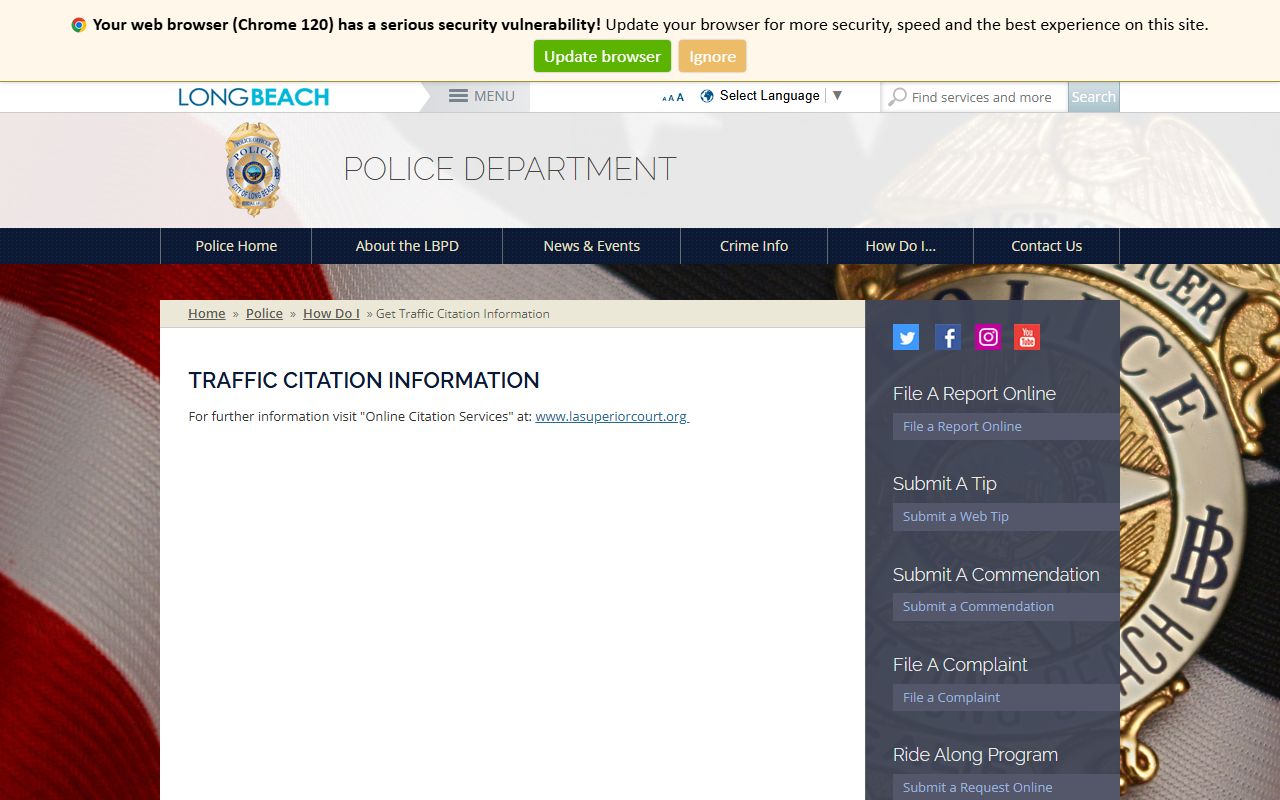The width and height of the screenshot is (1280, 800).
Task: Open the Twitter social icon
Action: [x=906, y=337]
